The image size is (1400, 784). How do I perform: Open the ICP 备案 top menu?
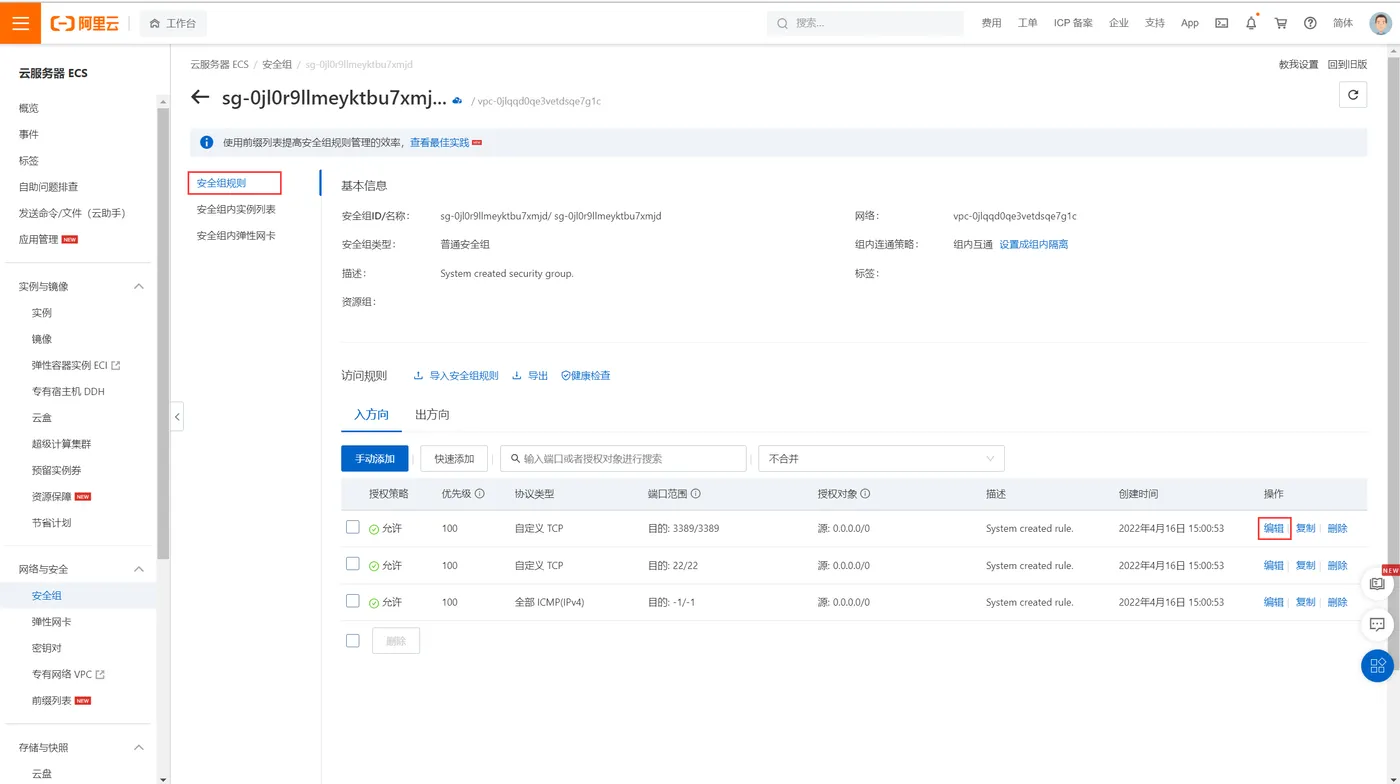(1073, 23)
